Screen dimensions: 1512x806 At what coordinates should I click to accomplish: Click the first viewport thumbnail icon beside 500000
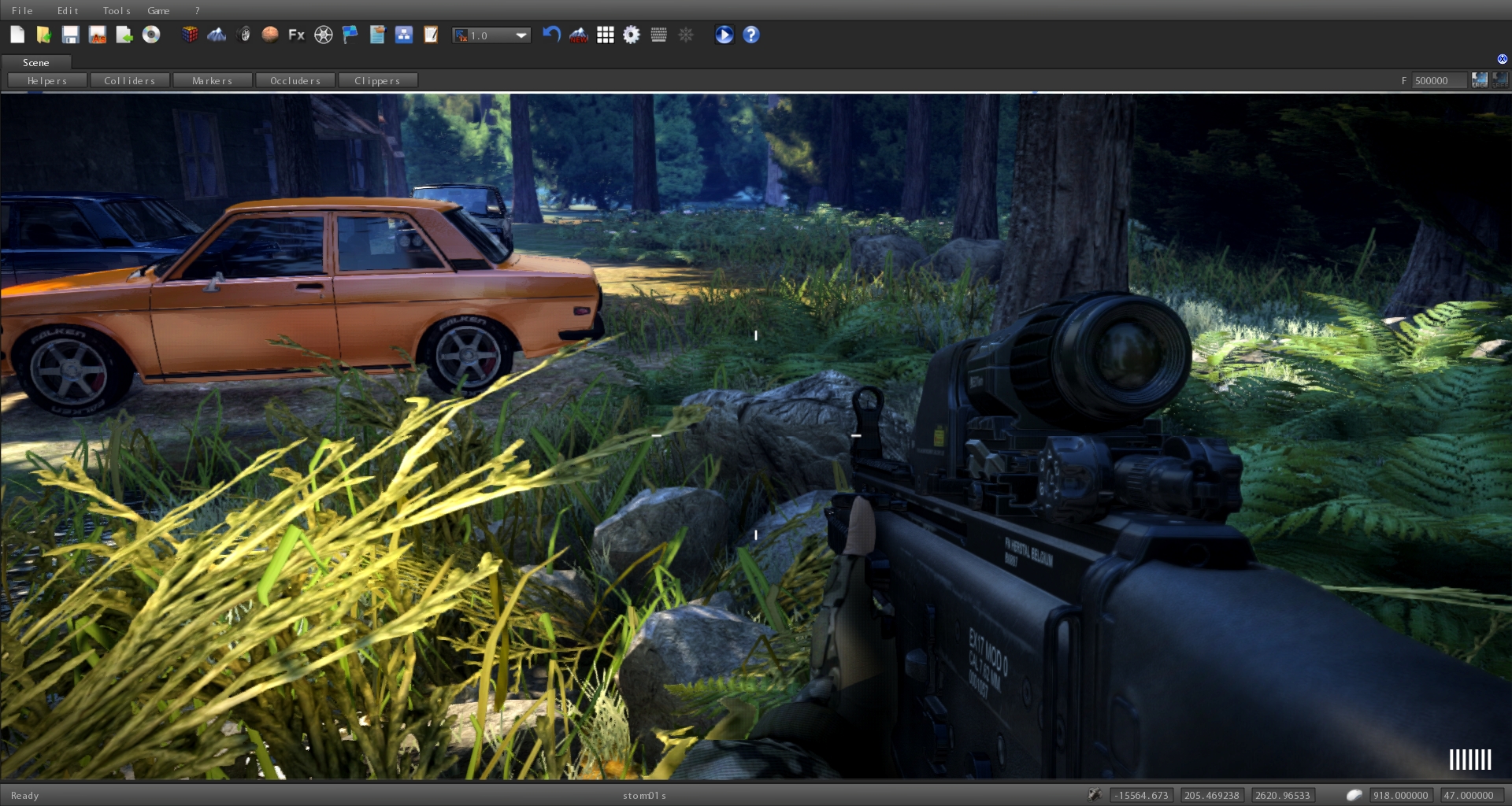pos(1480,80)
